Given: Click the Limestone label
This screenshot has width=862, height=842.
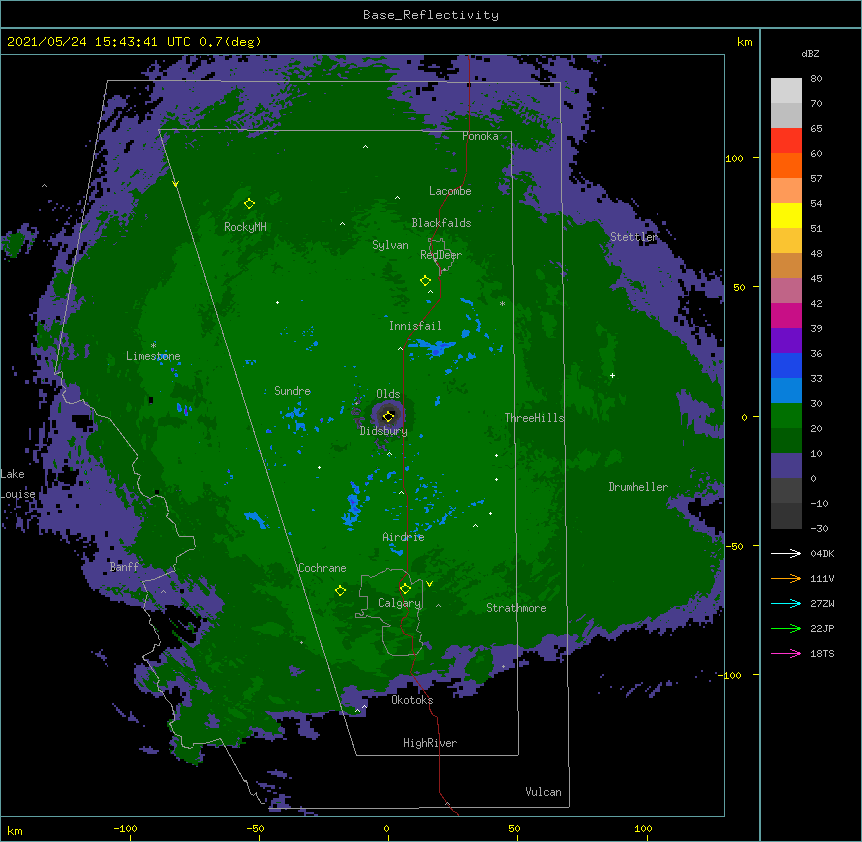Looking at the screenshot, I should [153, 356].
